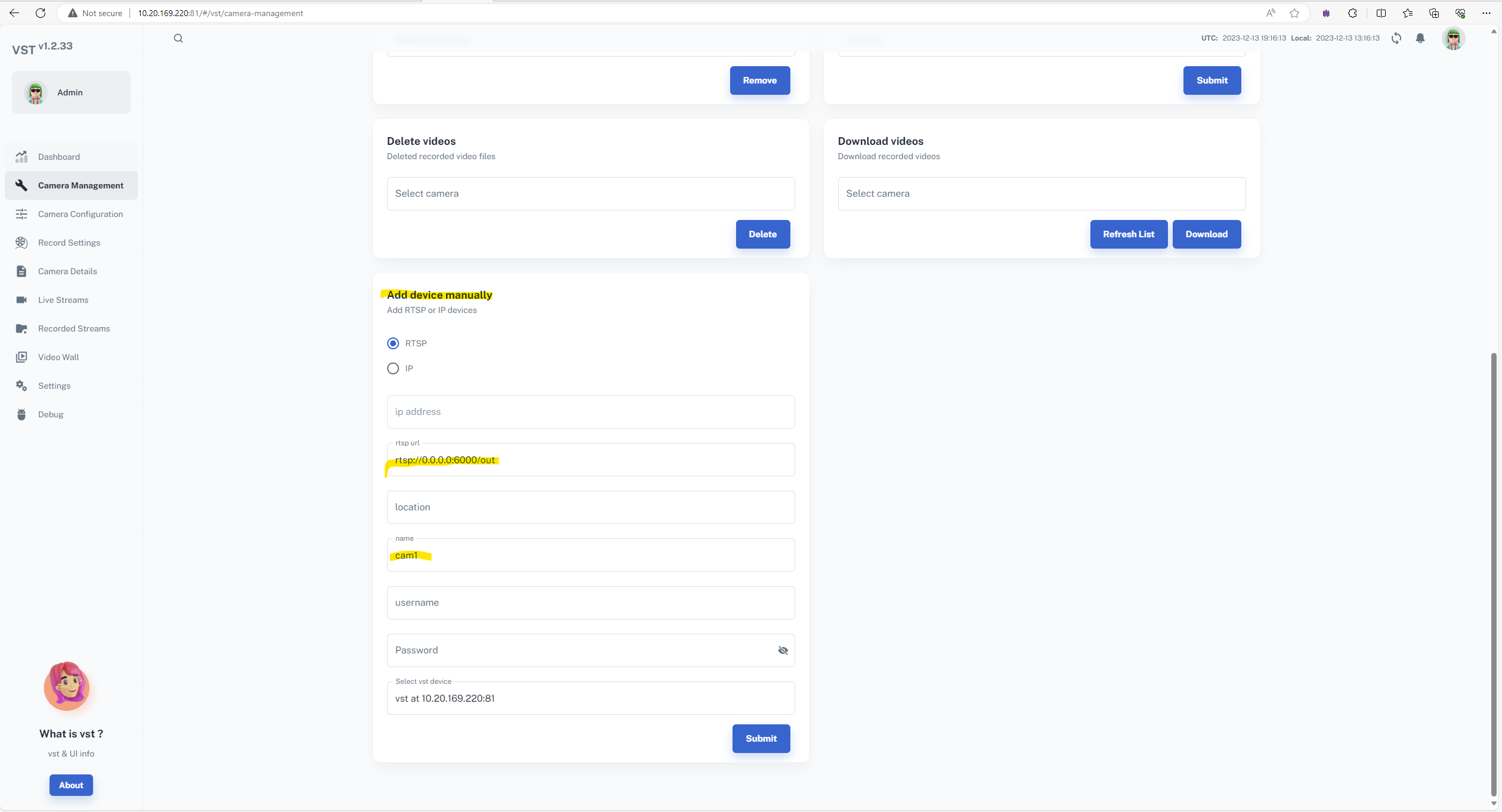This screenshot has height=812, width=1502.
Task: Click the Refresh List button for downloads
Action: [x=1128, y=234]
